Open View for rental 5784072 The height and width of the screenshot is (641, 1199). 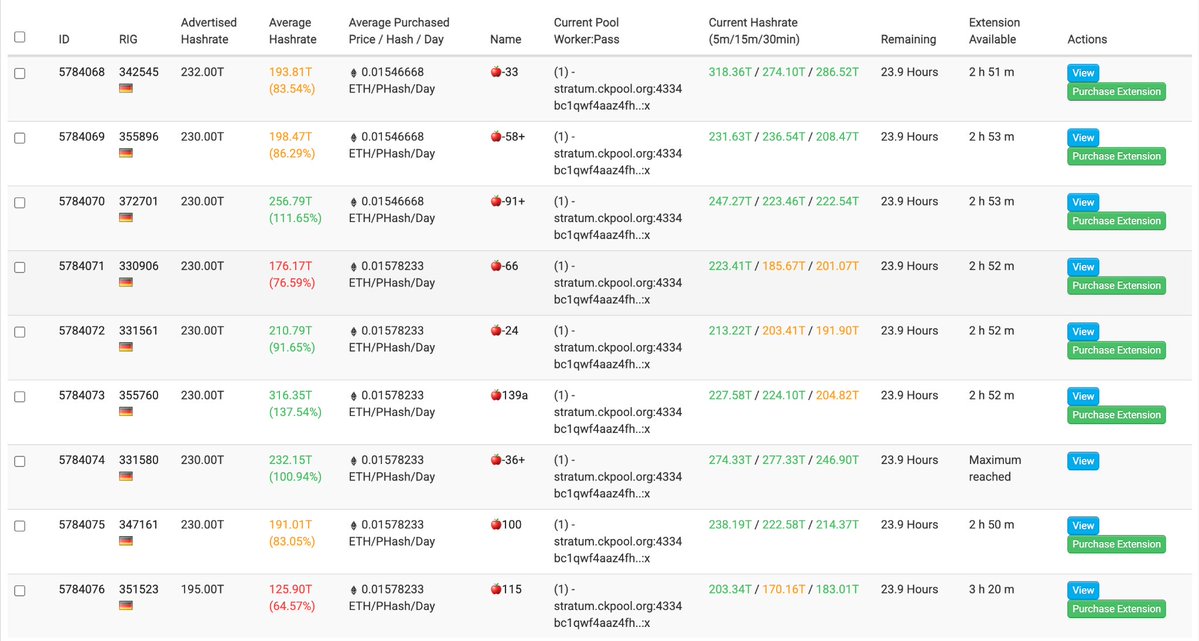point(1083,331)
